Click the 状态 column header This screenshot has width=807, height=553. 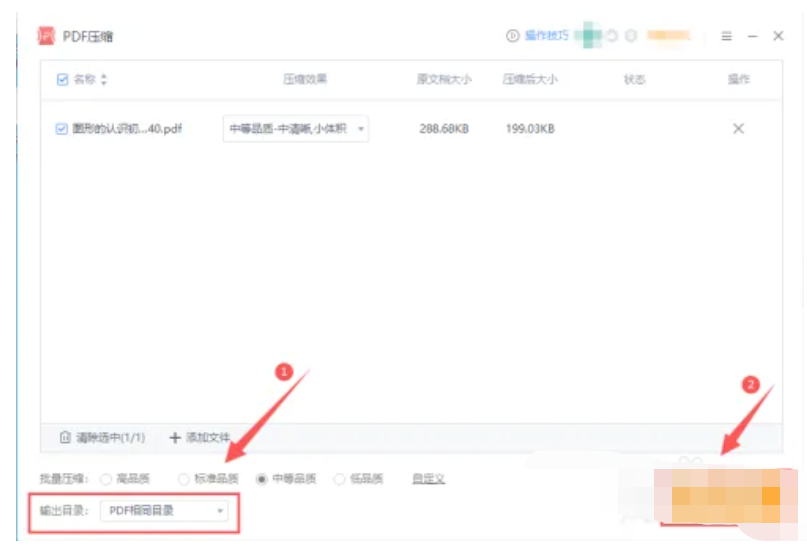634,79
